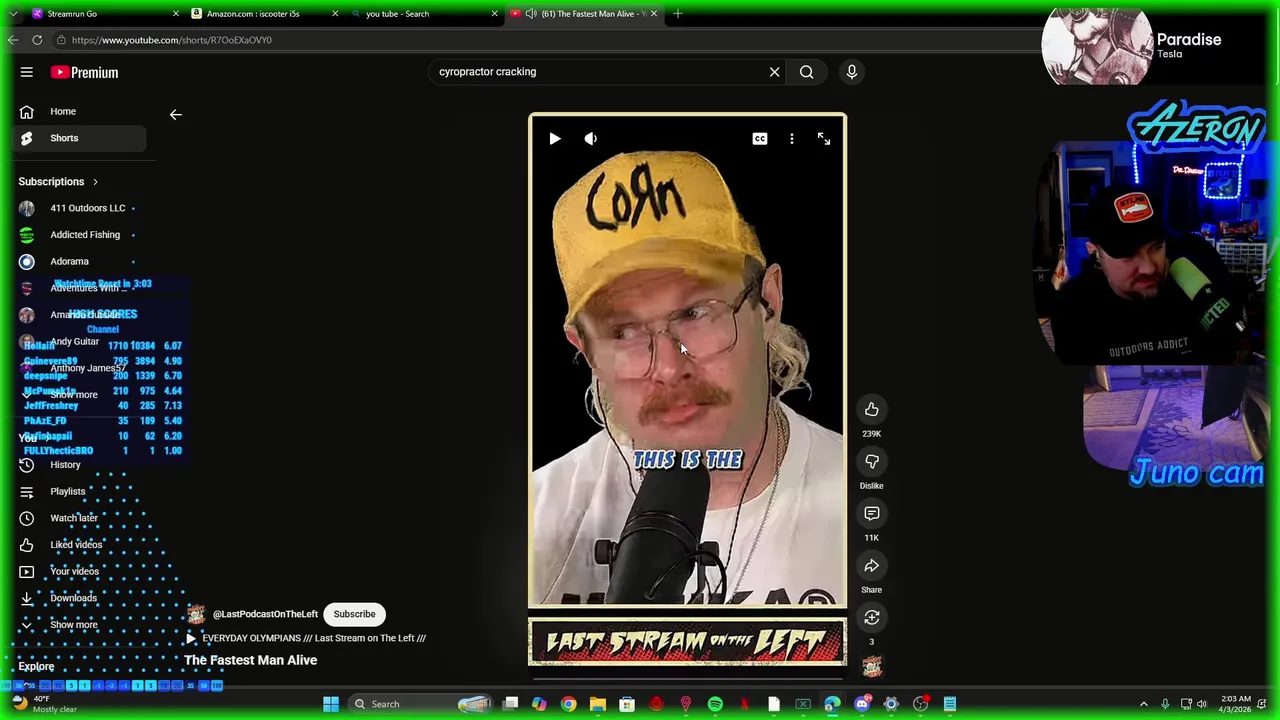This screenshot has height=720, width=1280.
Task: Open the 411 Outdoors LLC channel
Action: click(x=80, y=208)
